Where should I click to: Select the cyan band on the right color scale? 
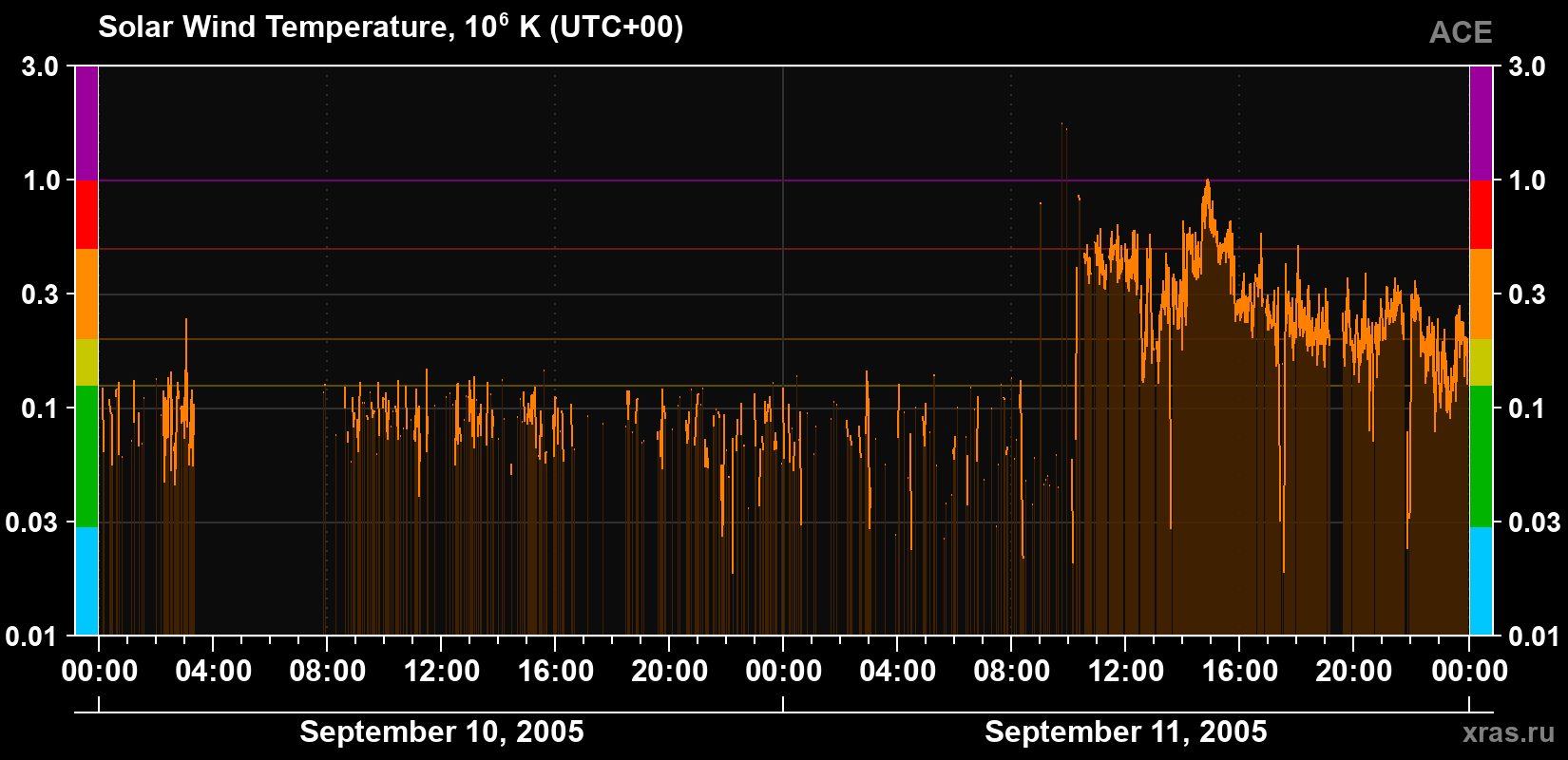pyautogui.click(x=1482, y=581)
